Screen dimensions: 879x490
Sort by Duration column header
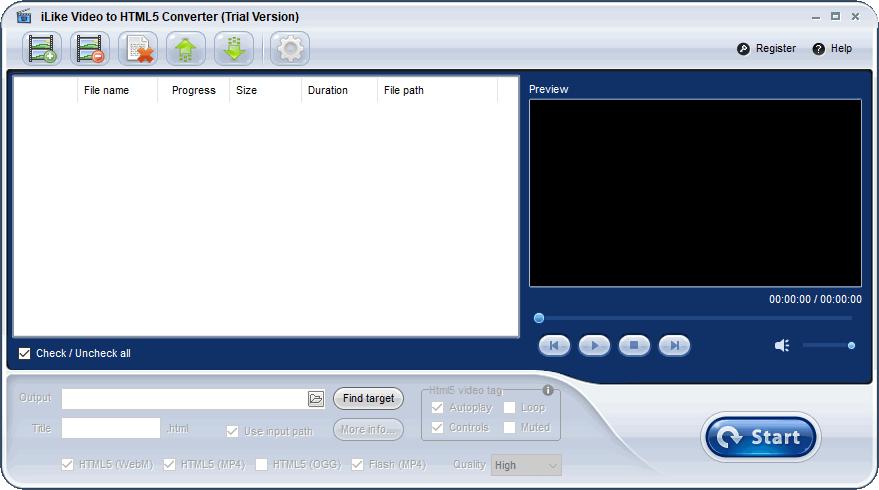(327, 90)
